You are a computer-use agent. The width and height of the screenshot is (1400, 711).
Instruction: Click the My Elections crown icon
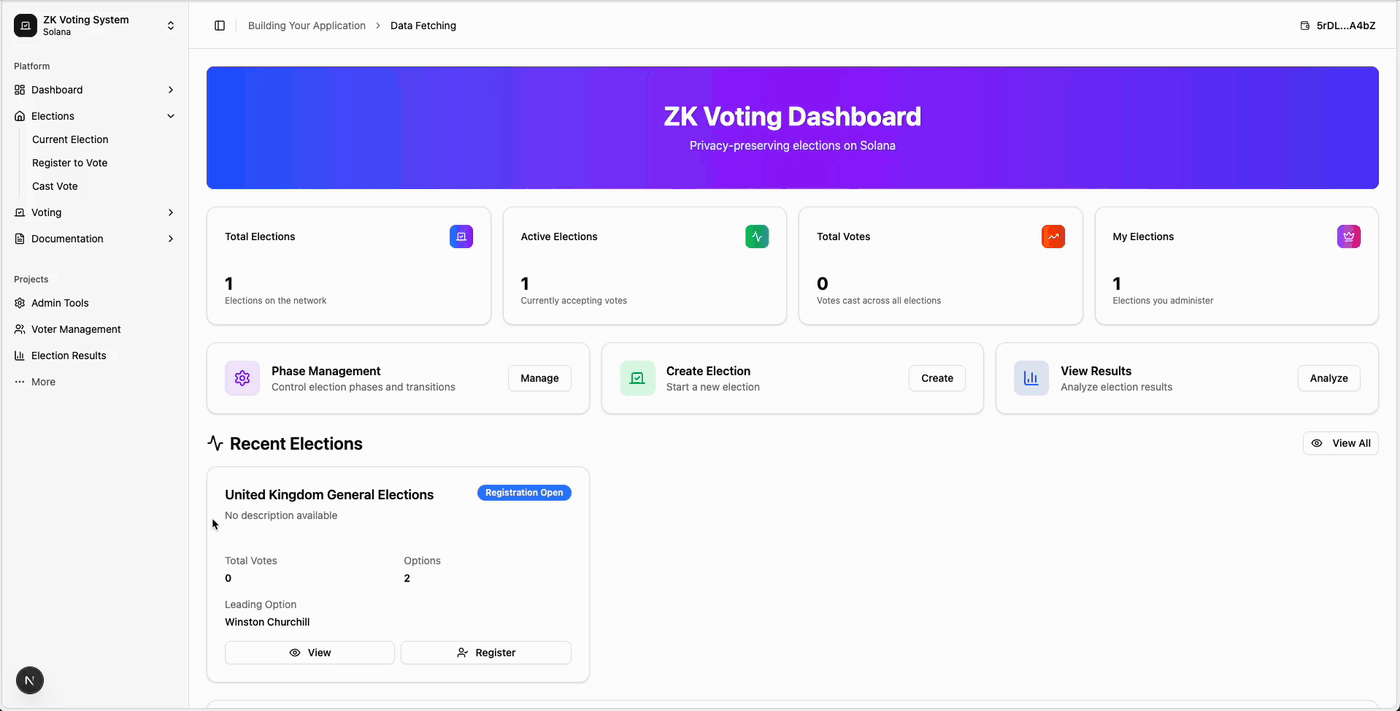point(1349,237)
